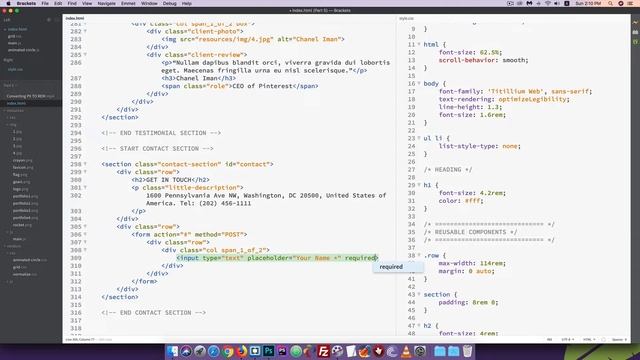
Task: Open the Emmet menu
Action: pyautogui.click(x=128, y=3)
